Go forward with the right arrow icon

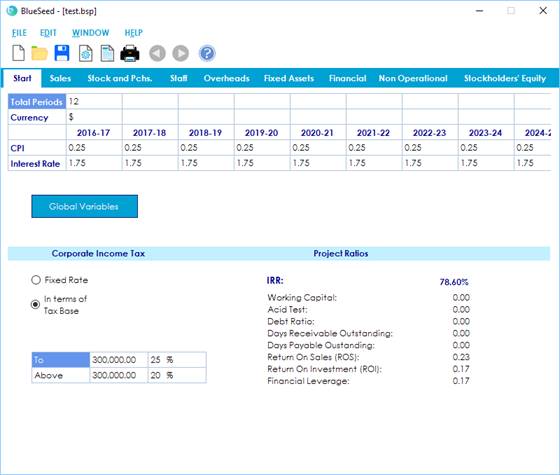pyautogui.click(x=181, y=54)
